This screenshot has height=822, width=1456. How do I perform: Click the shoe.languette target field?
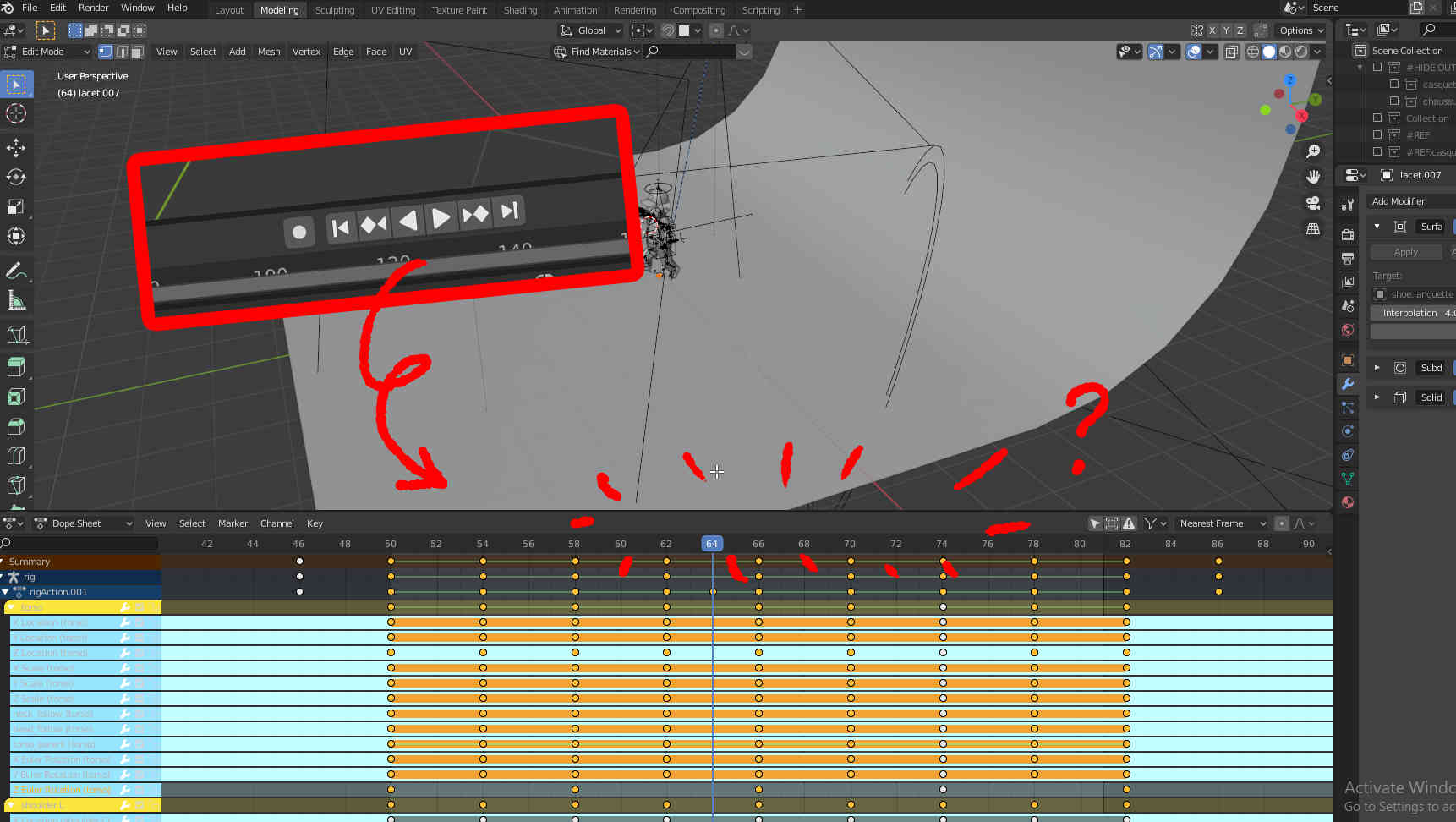click(x=1419, y=293)
